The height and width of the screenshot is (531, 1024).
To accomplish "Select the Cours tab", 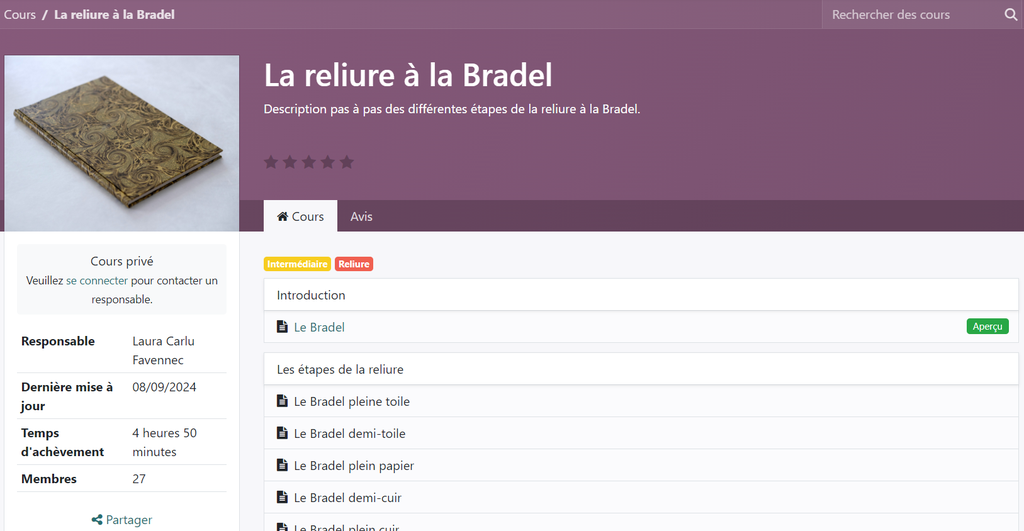I will coord(300,216).
